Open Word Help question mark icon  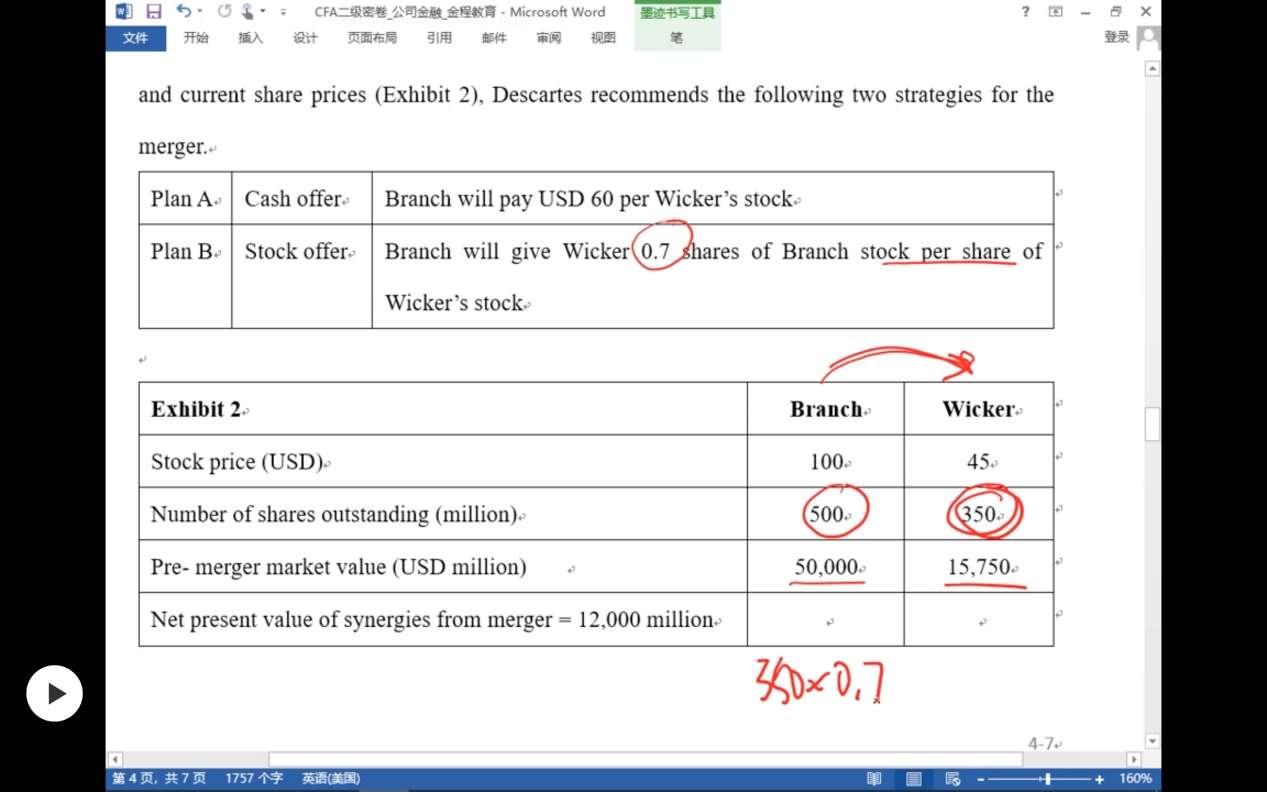[1025, 12]
